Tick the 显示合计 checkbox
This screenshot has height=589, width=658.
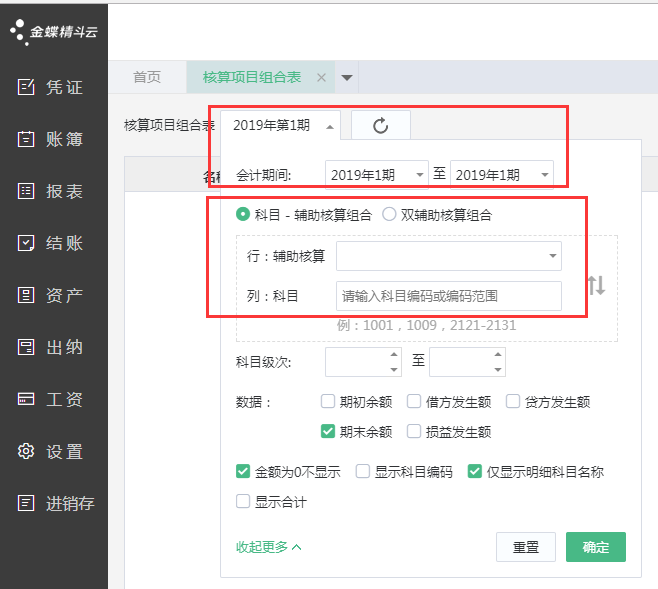(x=243, y=501)
